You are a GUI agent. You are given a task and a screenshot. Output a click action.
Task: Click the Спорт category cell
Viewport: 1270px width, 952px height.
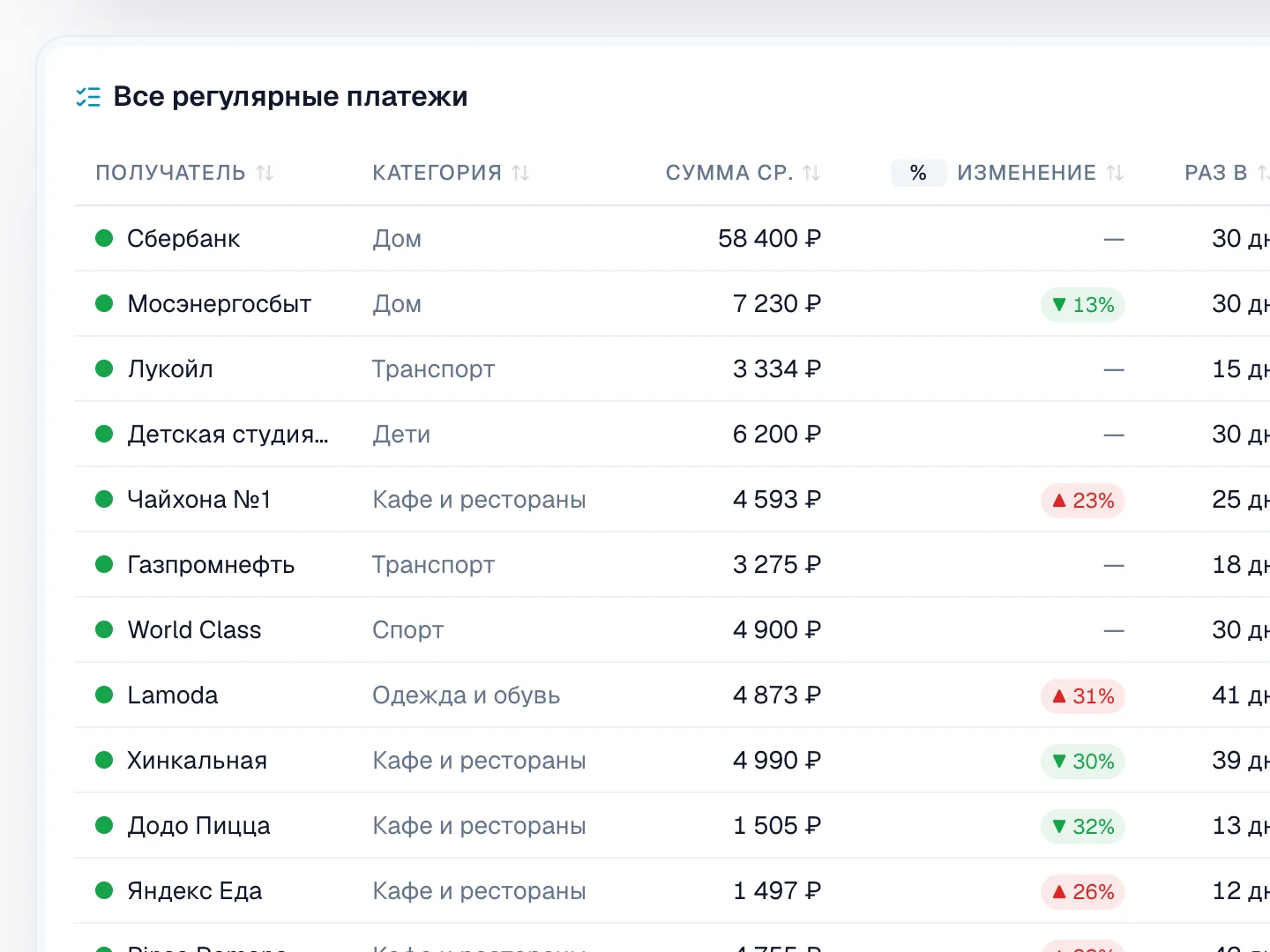407,630
